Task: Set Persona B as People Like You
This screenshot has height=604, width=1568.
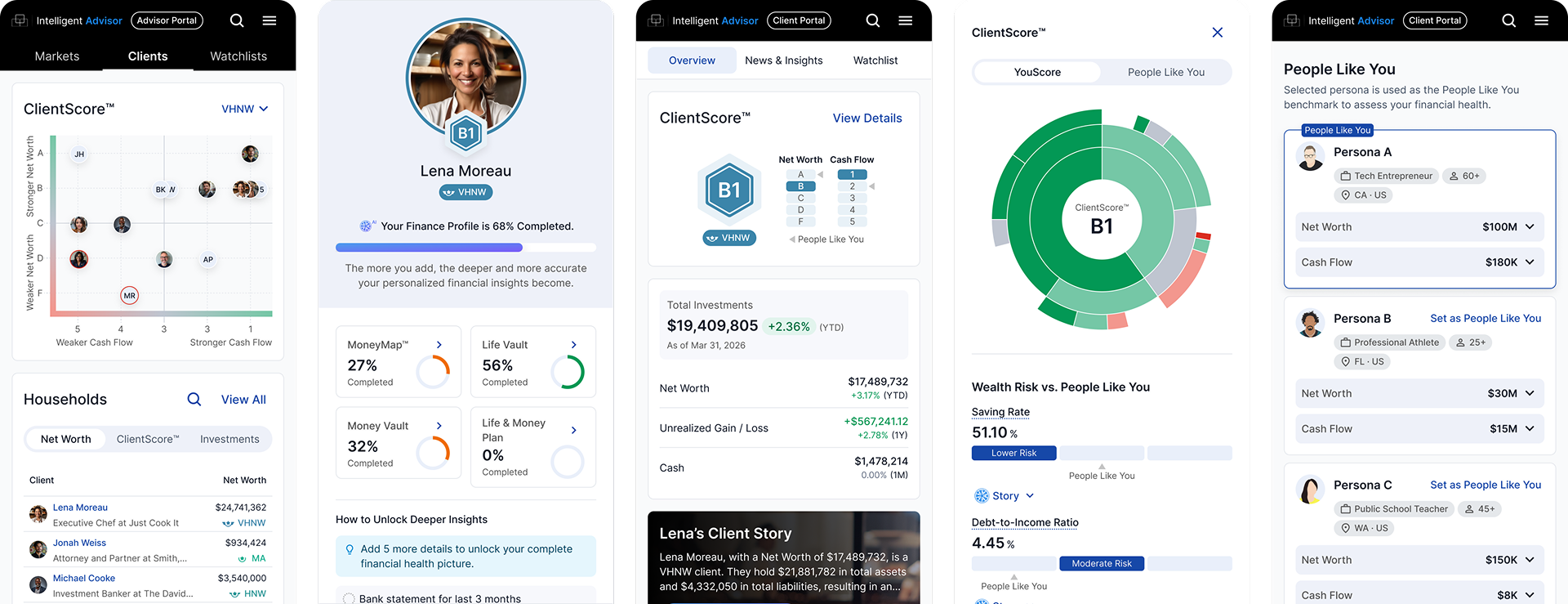Action: 1486,319
